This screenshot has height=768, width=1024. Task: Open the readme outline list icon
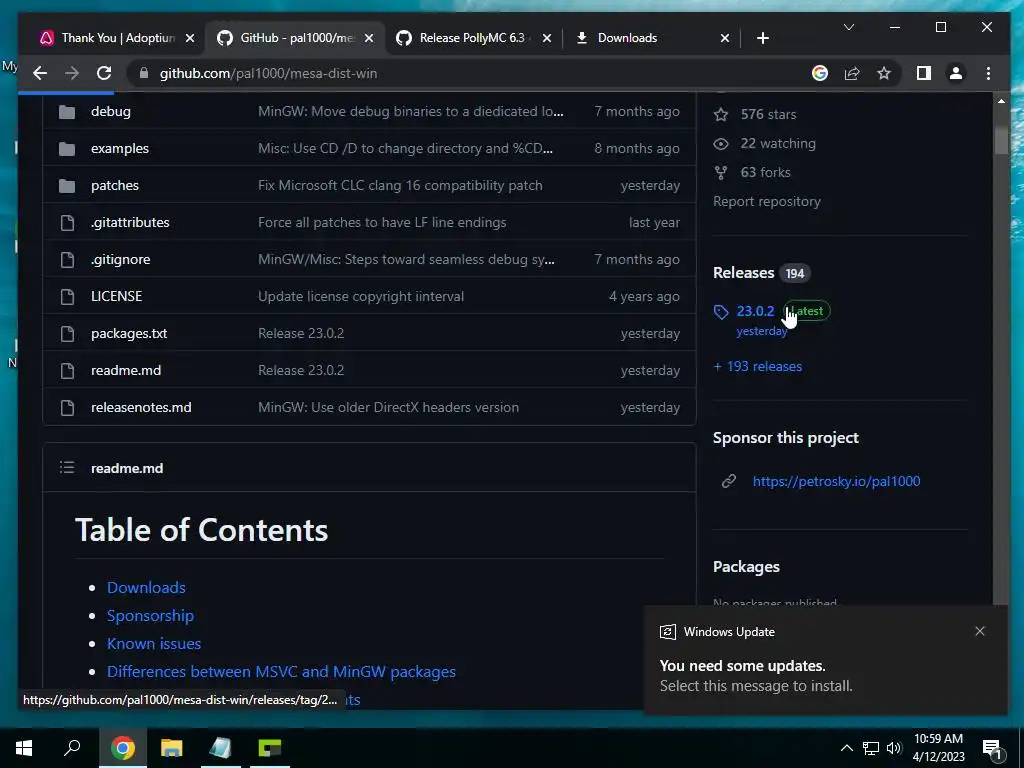coord(67,468)
